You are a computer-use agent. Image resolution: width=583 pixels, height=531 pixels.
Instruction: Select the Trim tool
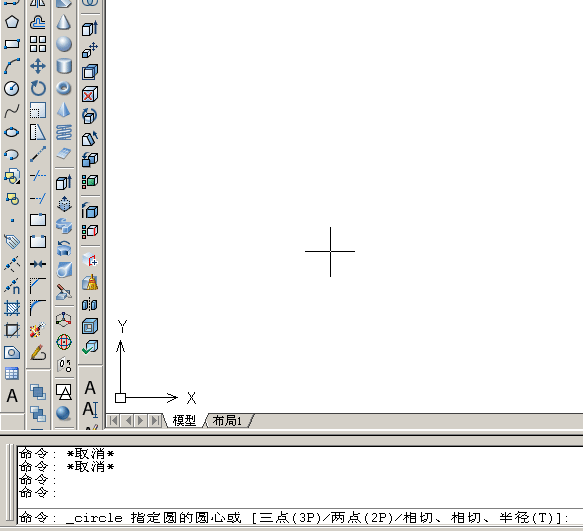[x=38, y=176]
